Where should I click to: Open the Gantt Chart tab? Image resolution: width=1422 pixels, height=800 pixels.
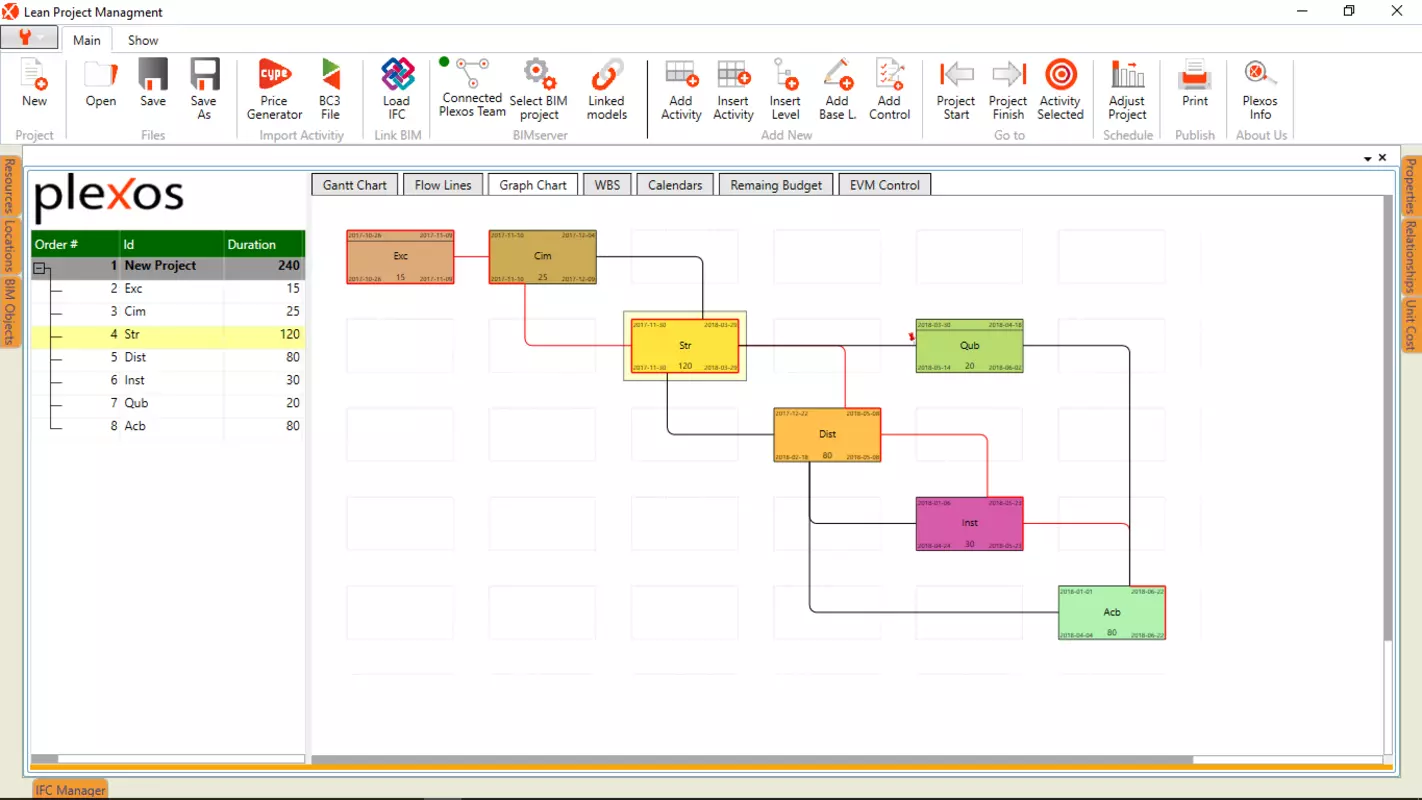(355, 185)
